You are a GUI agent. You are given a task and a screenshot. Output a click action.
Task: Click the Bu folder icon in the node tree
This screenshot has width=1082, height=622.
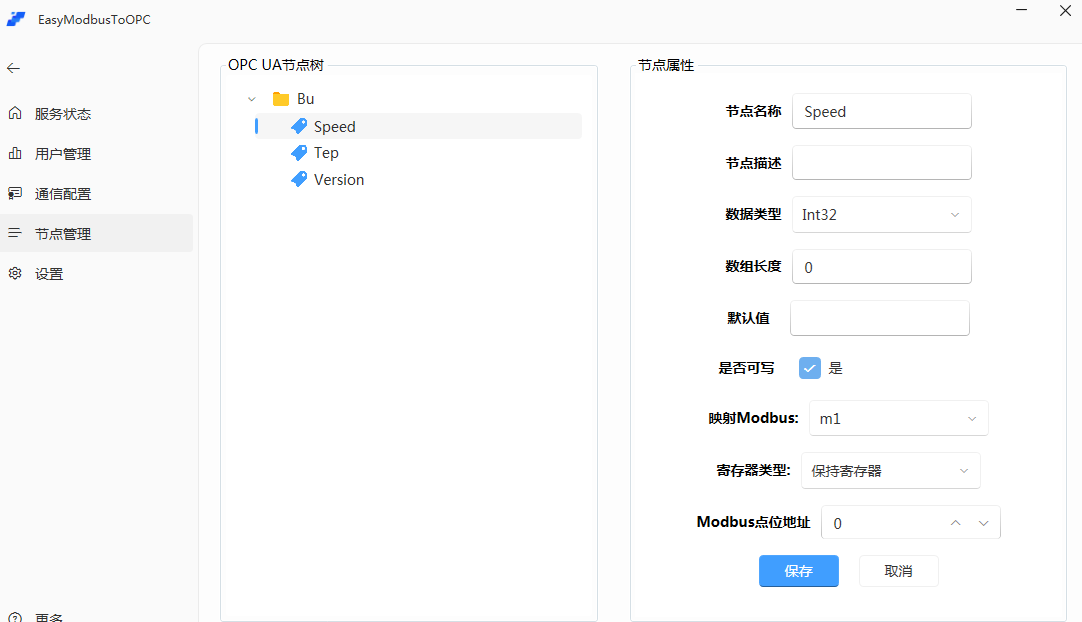[x=283, y=98]
